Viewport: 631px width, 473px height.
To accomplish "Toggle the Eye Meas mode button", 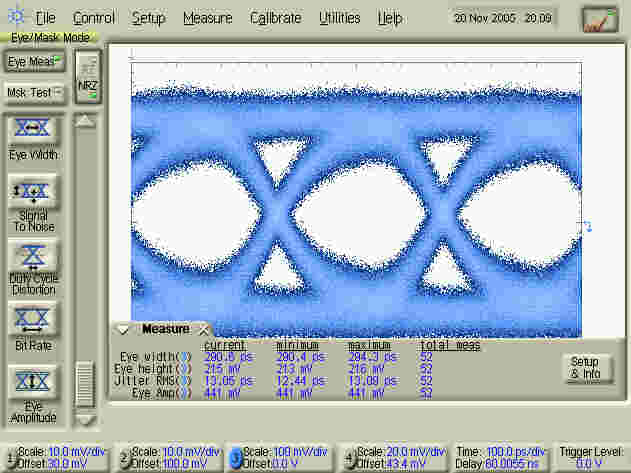I will coord(34,62).
